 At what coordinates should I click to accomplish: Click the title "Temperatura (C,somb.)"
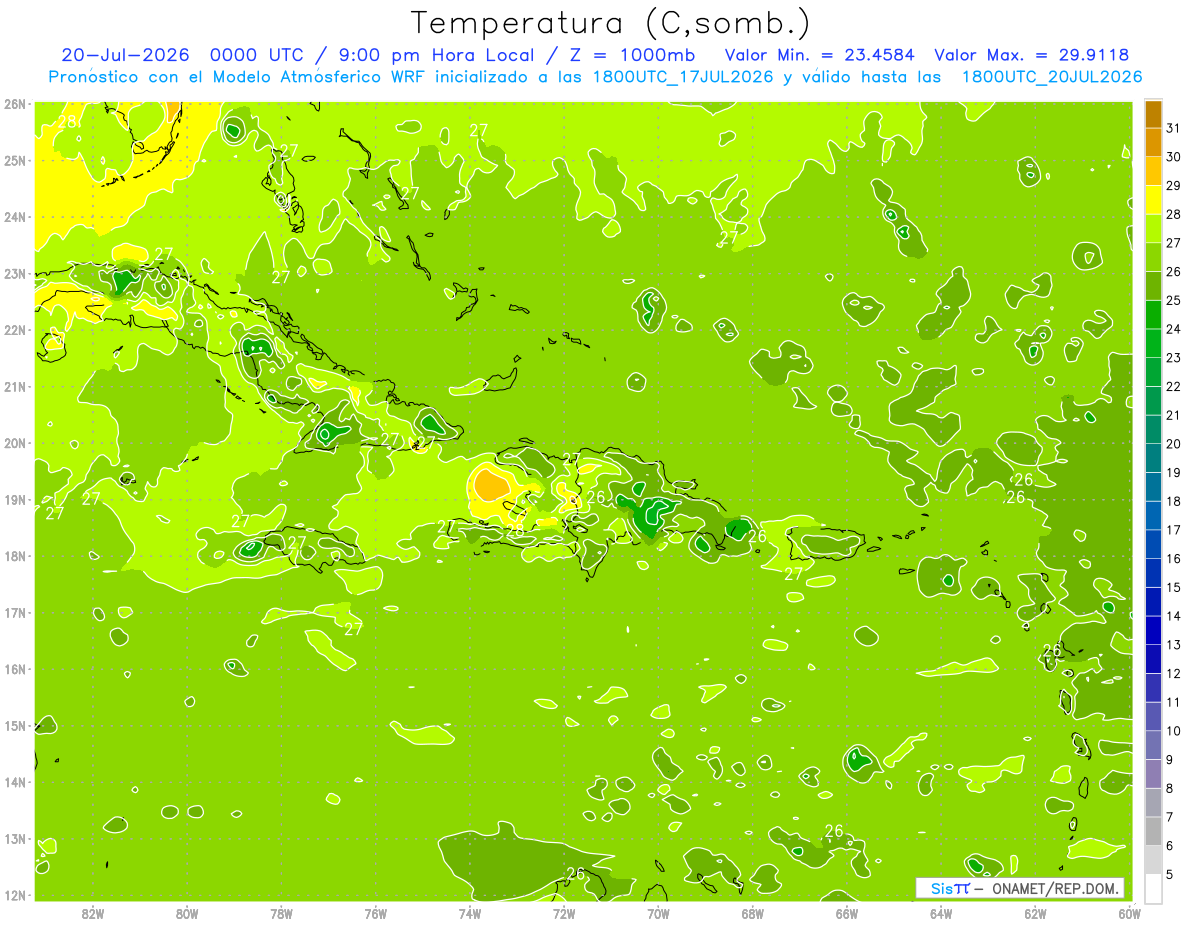pos(611,23)
